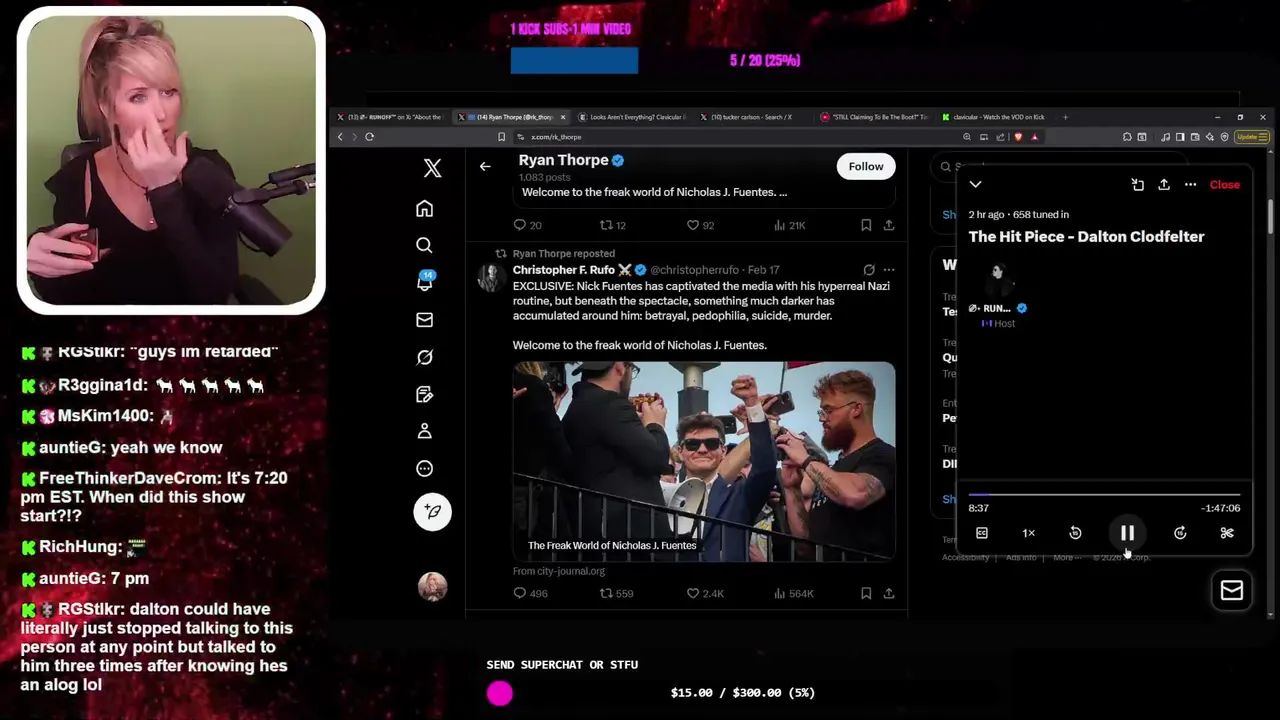Like the upper post with 92 likes
The height and width of the screenshot is (720, 1280).
(x=700, y=225)
